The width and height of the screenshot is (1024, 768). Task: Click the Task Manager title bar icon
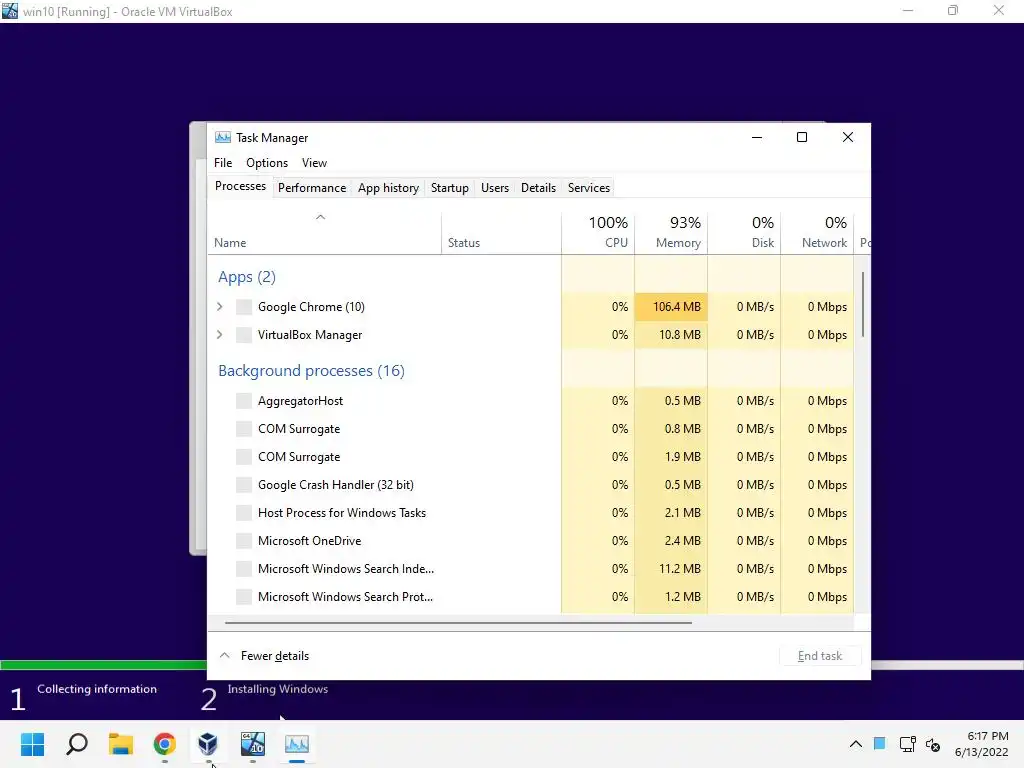tap(223, 137)
